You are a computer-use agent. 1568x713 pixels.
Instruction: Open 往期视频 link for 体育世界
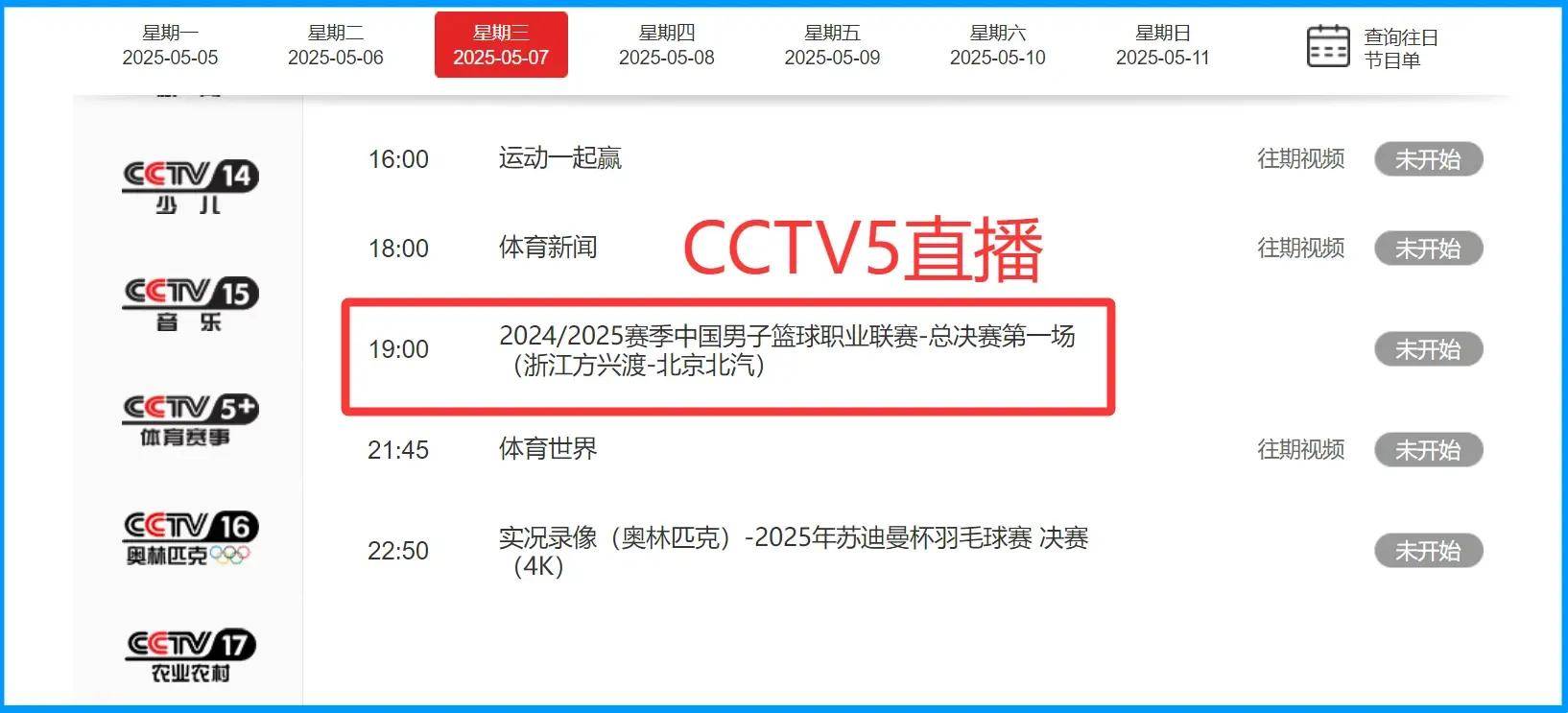point(1301,449)
